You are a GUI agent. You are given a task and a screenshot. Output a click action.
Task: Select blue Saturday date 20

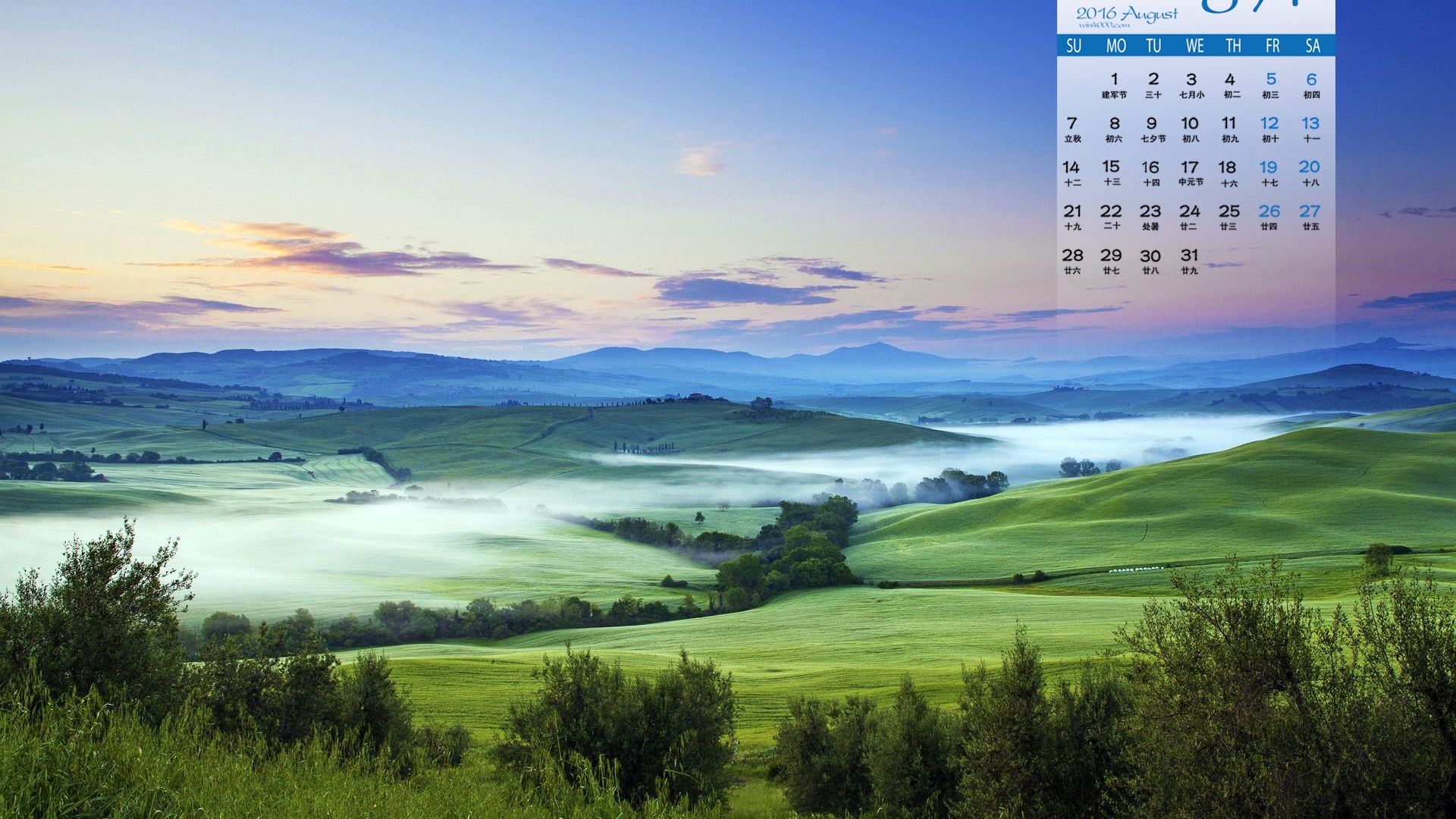[1310, 174]
